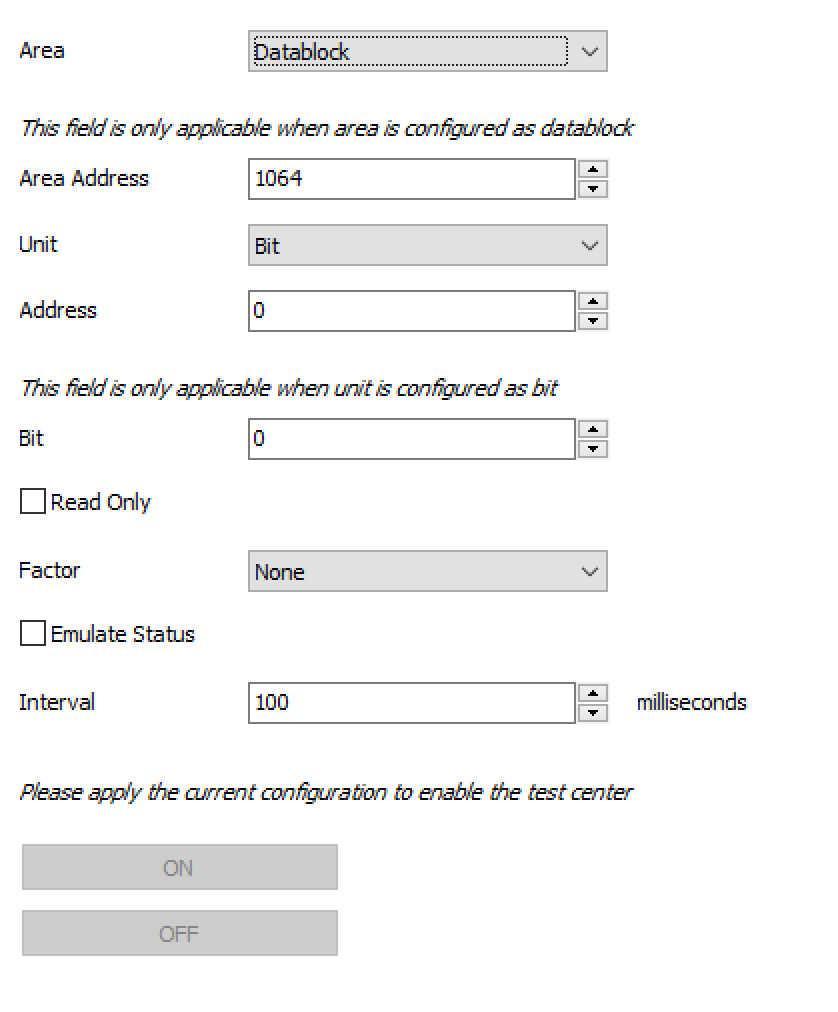838x1012 pixels.
Task: Click inside the Bit input field
Action: tap(412, 439)
